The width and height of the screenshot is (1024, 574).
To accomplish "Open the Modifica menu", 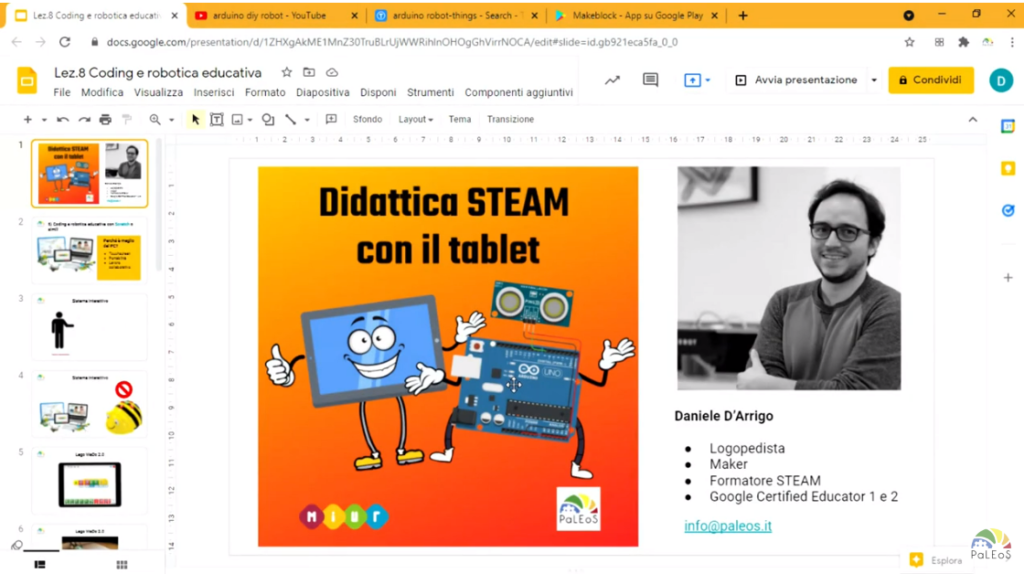I will point(102,93).
